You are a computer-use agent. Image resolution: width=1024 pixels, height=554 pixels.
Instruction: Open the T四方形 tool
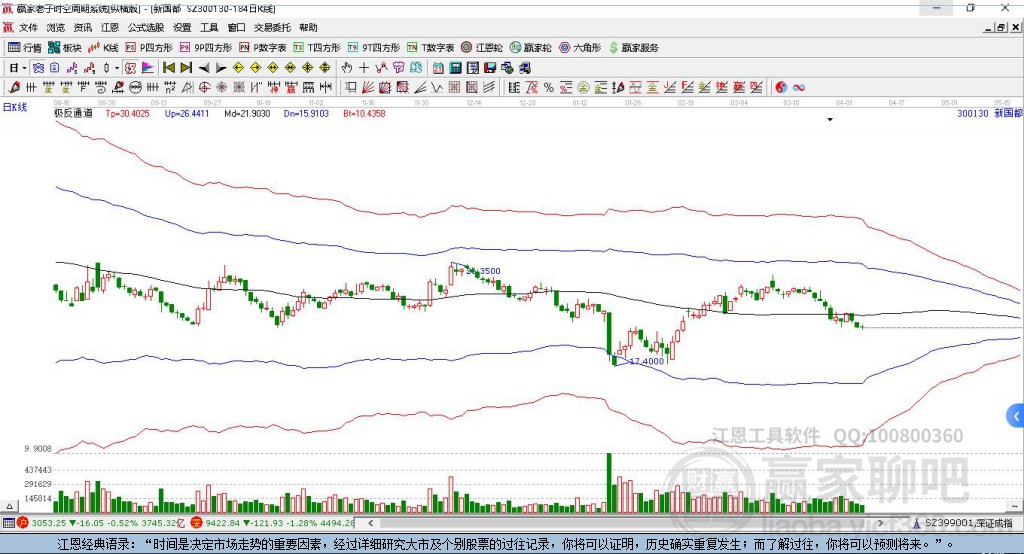click(317, 48)
